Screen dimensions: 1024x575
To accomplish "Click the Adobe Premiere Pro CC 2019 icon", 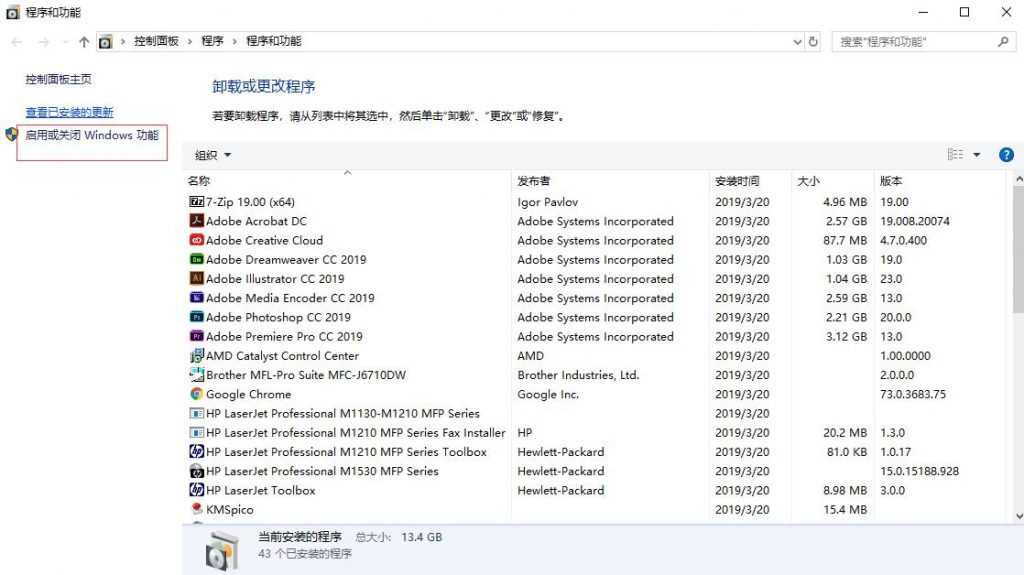I will coord(197,337).
